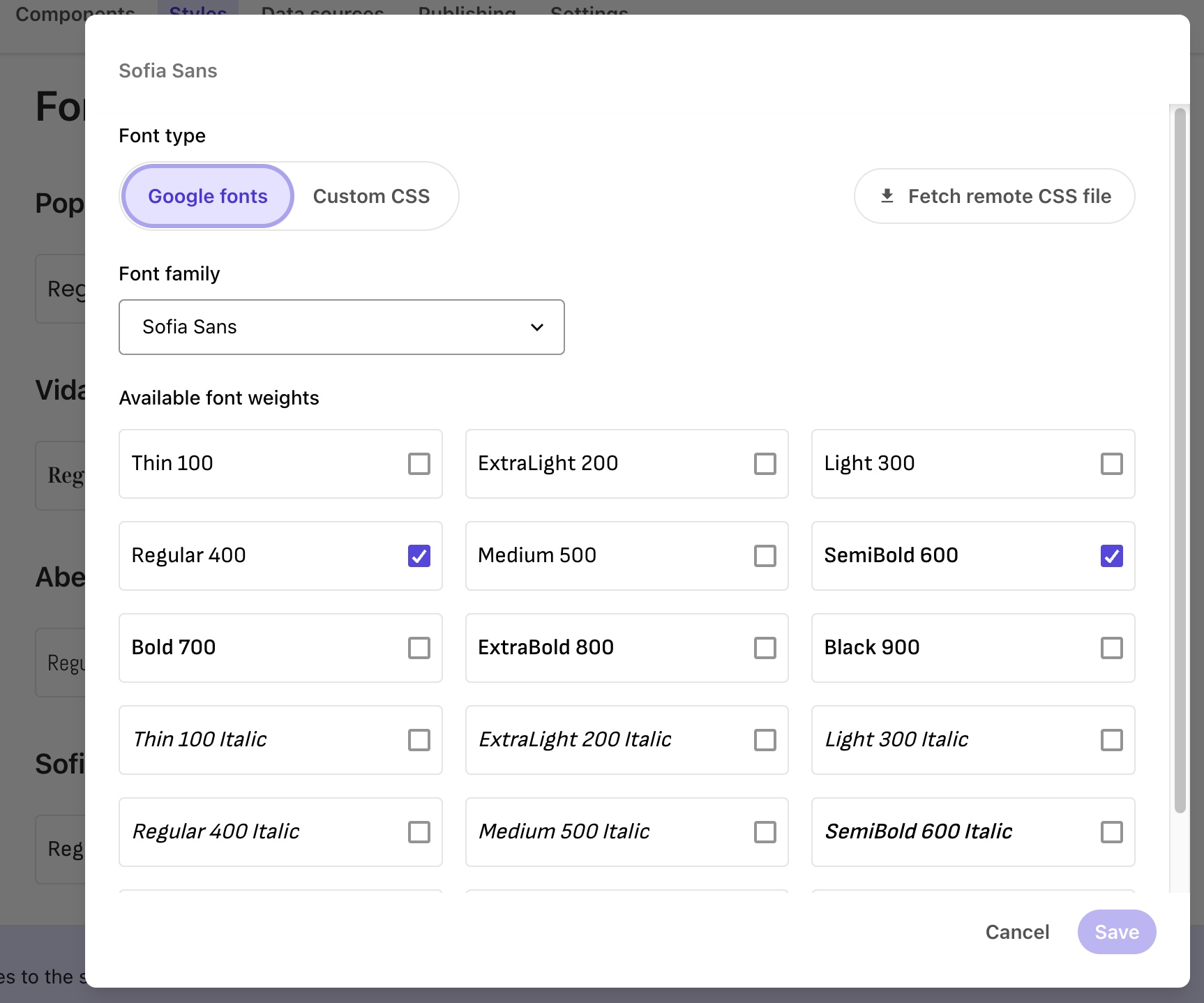This screenshot has width=1204, height=1003.
Task: Click the Font family label
Action: click(x=170, y=273)
